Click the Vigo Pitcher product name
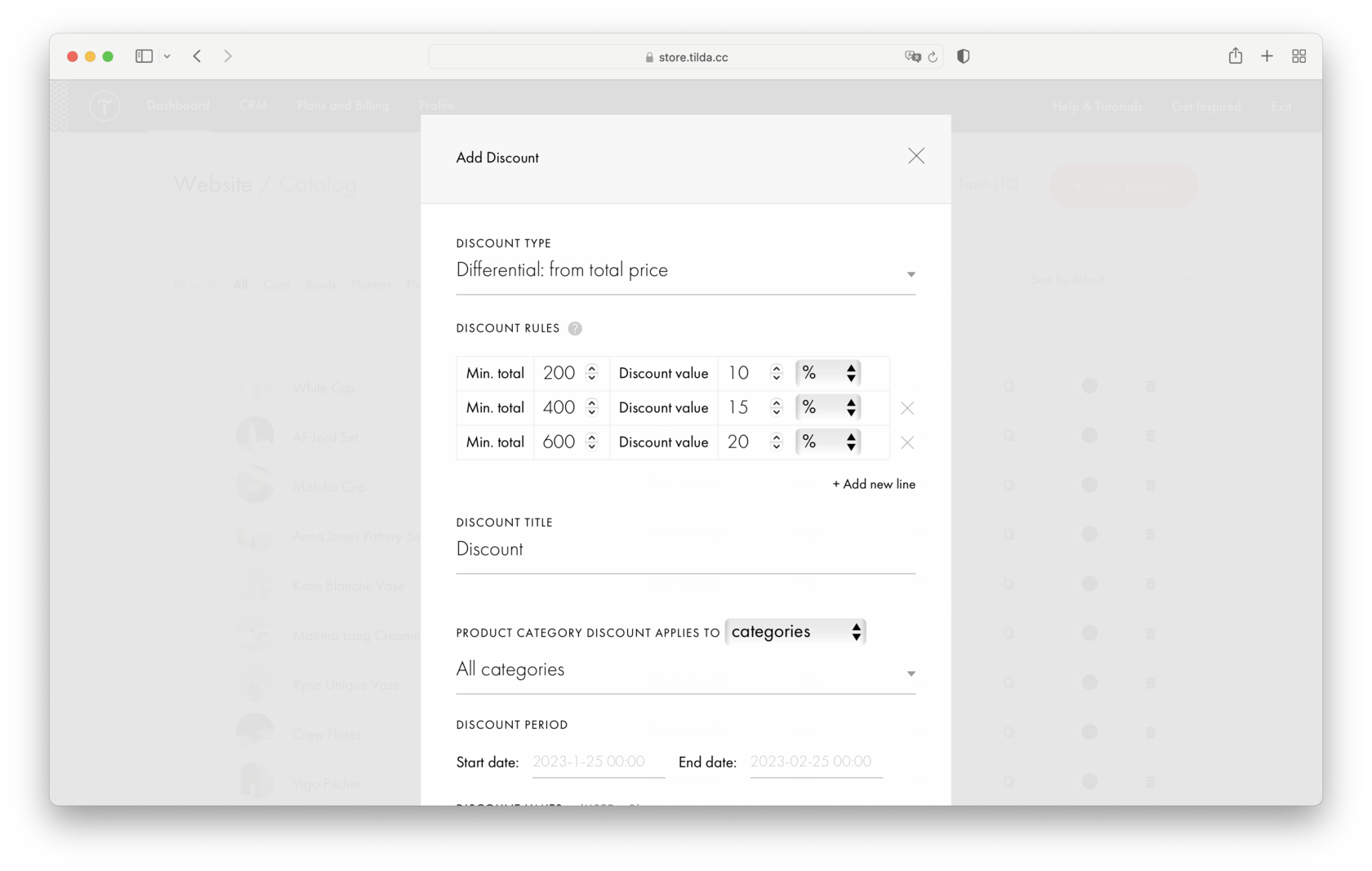 tap(327, 784)
